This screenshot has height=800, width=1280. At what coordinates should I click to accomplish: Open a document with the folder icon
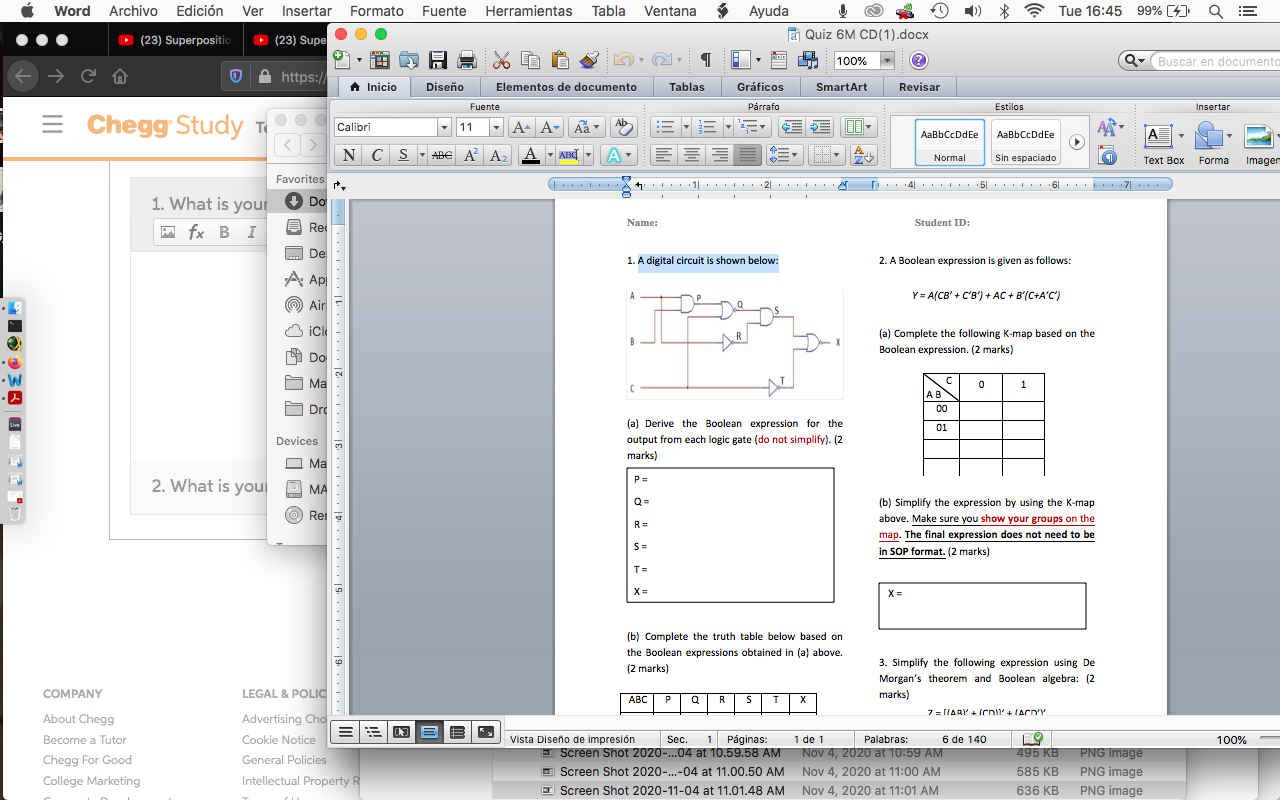click(x=409, y=61)
